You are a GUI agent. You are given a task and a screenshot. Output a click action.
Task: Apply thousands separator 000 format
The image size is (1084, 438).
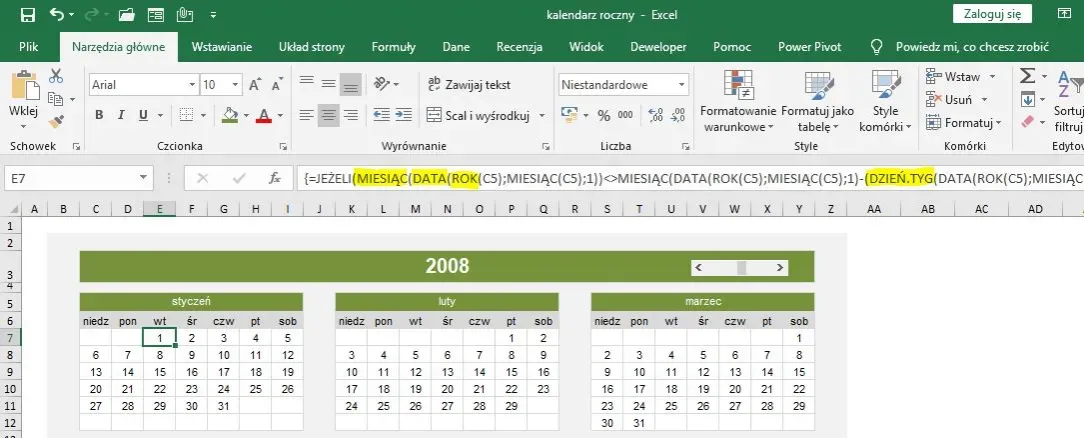tap(626, 115)
